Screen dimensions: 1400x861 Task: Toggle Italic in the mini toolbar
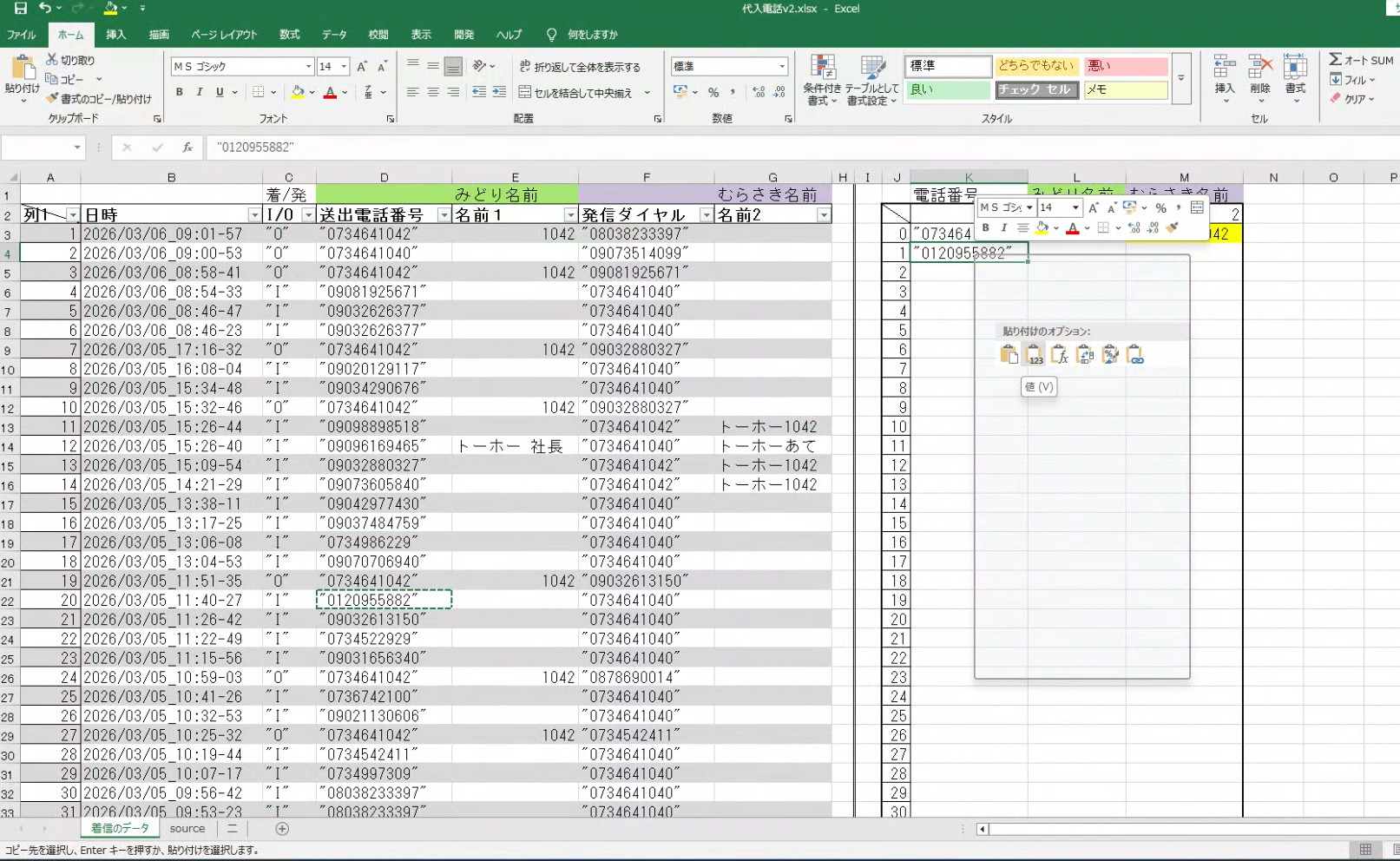tap(1004, 227)
